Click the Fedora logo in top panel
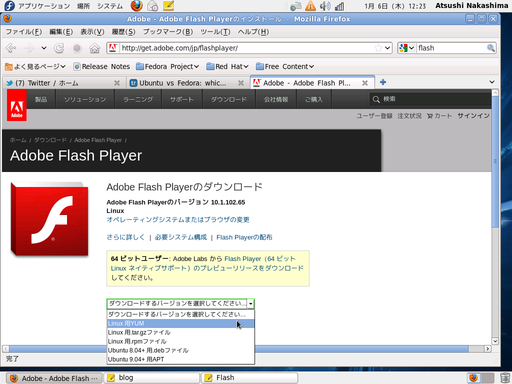 tap(9, 6)
